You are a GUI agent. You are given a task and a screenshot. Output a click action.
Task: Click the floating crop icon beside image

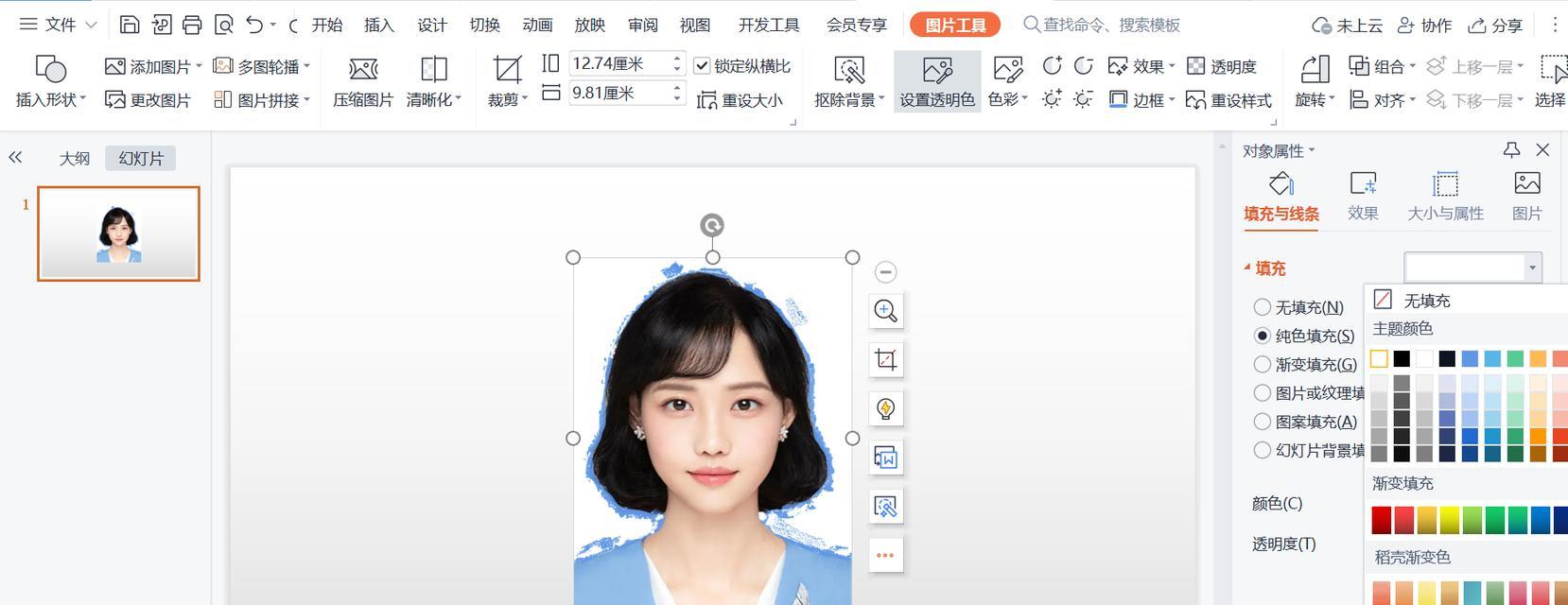tap(886, 360)
